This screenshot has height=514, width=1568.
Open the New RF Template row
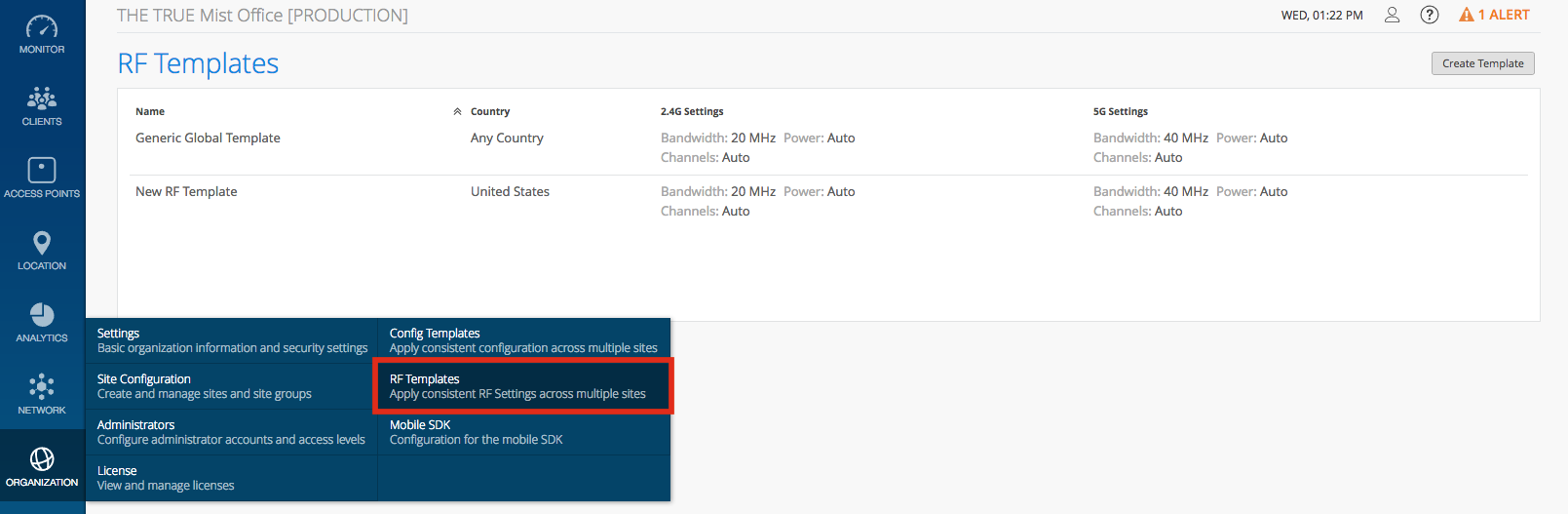186,192
